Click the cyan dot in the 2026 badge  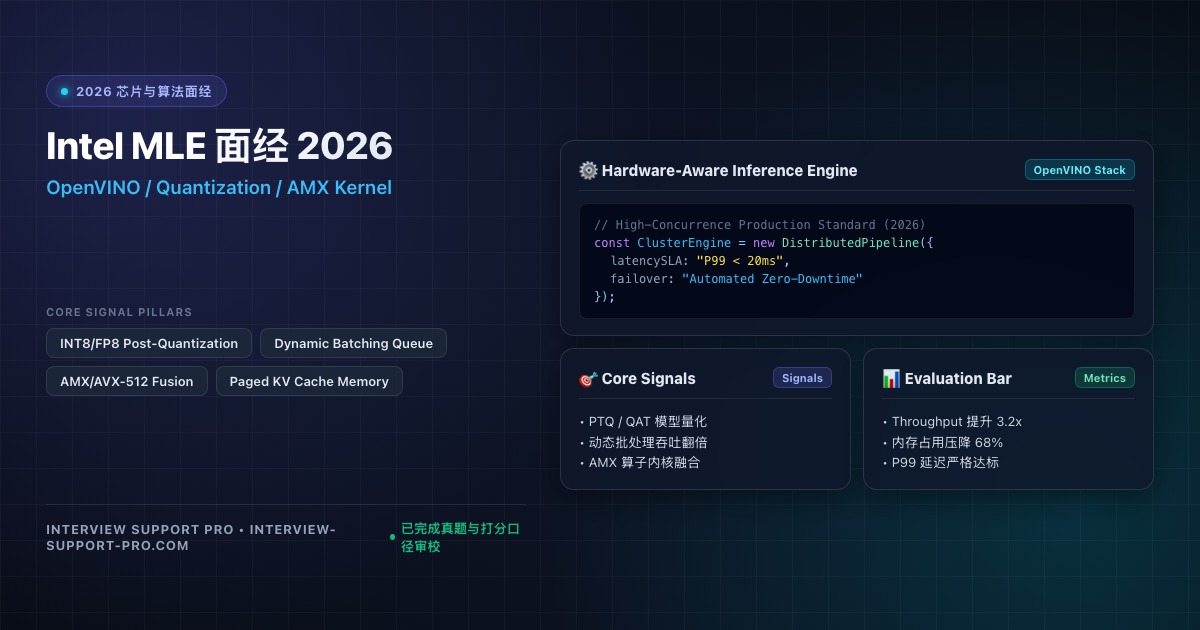(65, 91)
